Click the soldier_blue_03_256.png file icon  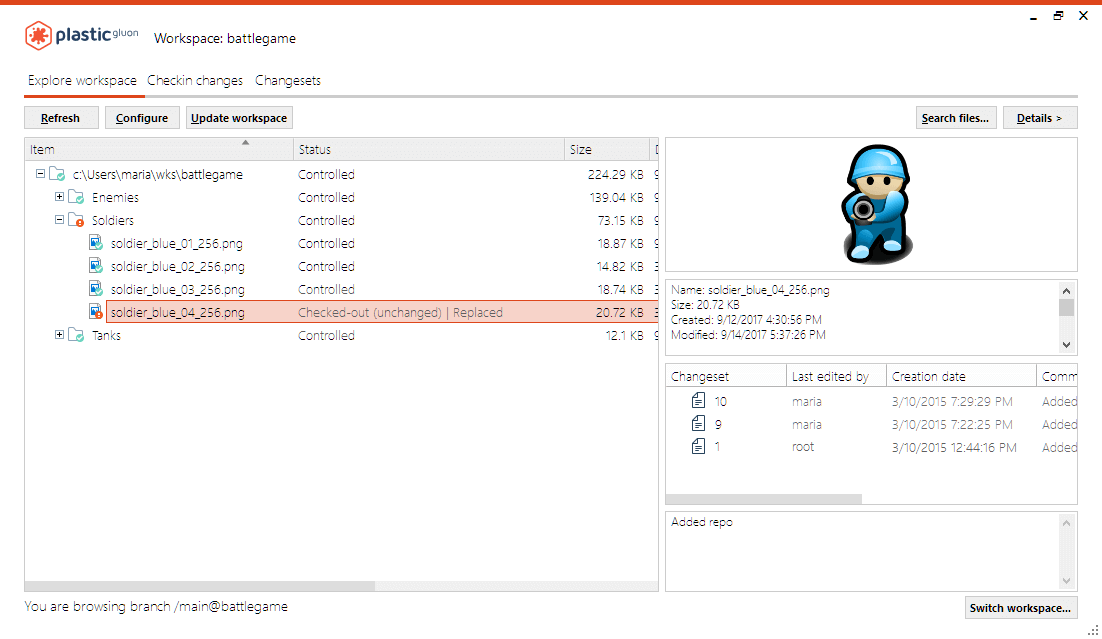[x=96, y=289]
